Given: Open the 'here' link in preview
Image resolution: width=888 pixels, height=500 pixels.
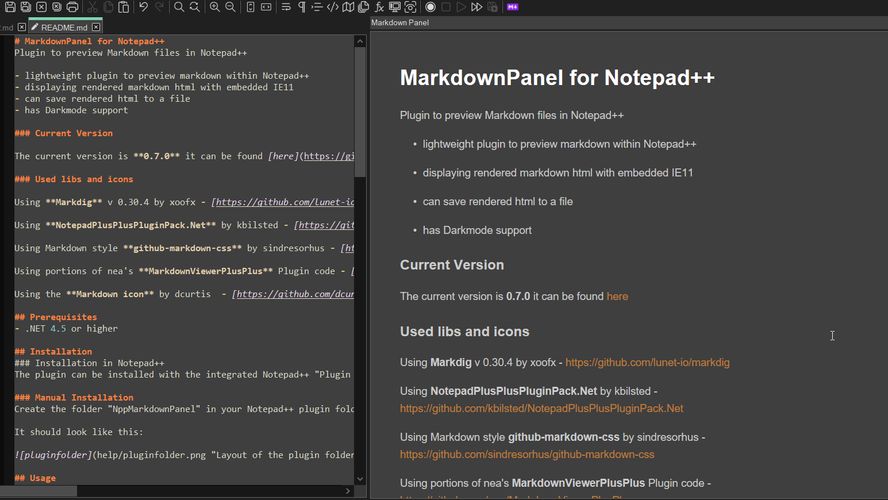Looking at the screenshot, I should coord(617,297).
